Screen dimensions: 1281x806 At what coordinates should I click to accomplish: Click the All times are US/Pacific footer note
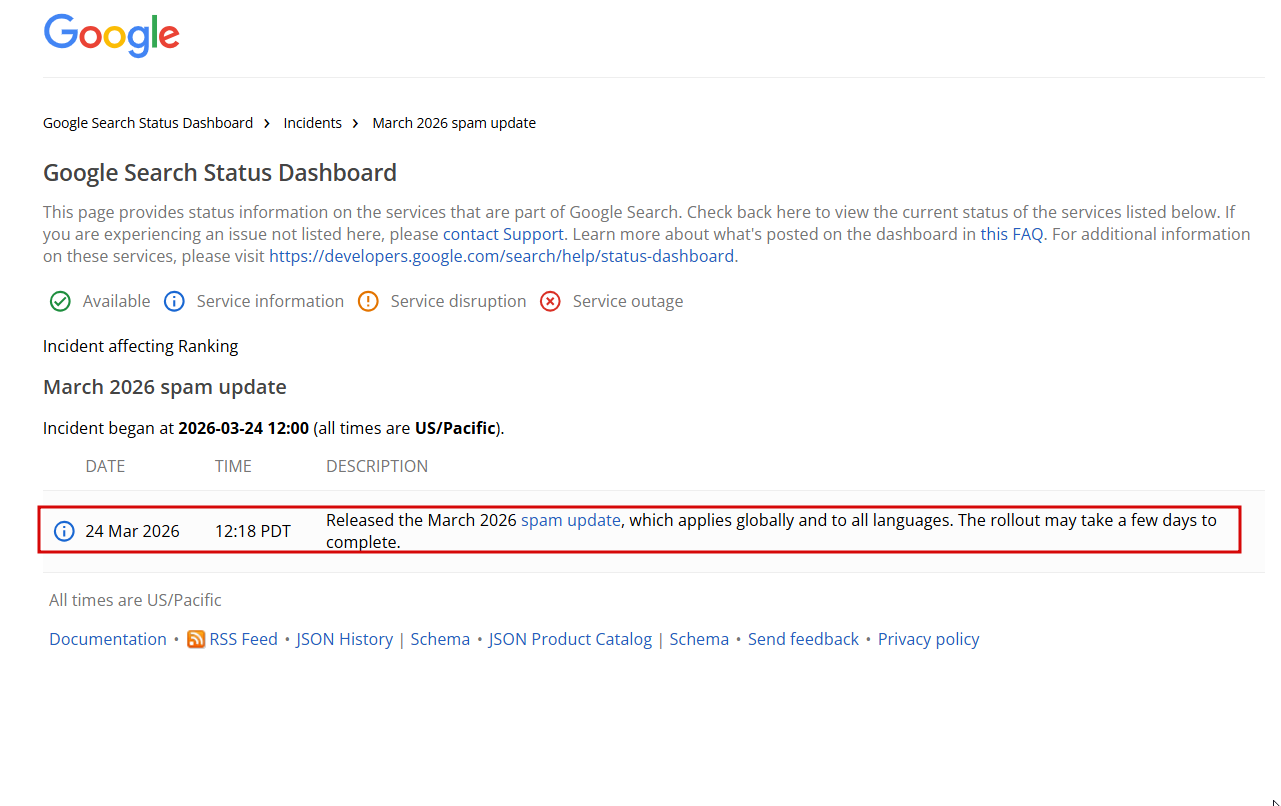[135, 600]
